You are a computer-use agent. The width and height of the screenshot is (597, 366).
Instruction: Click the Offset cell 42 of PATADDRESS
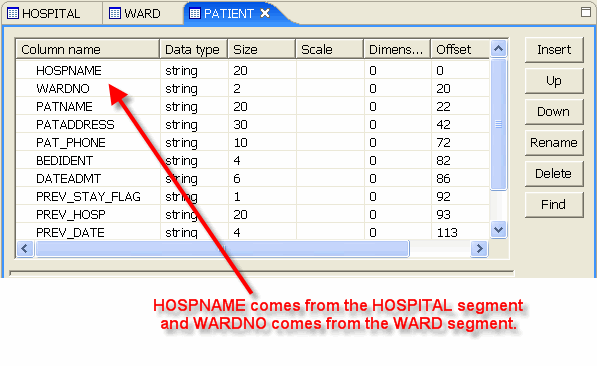(x=460, y=125)
